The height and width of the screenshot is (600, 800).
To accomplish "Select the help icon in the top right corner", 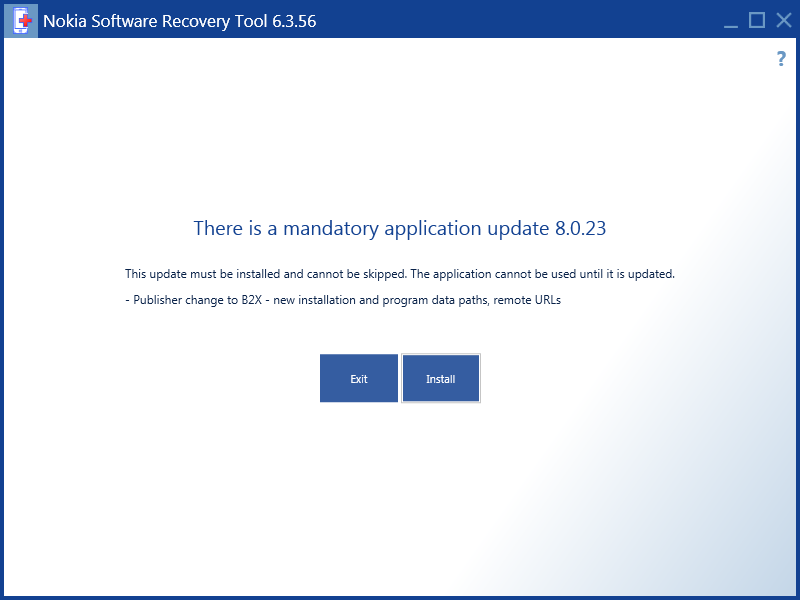I will [781, 59].
